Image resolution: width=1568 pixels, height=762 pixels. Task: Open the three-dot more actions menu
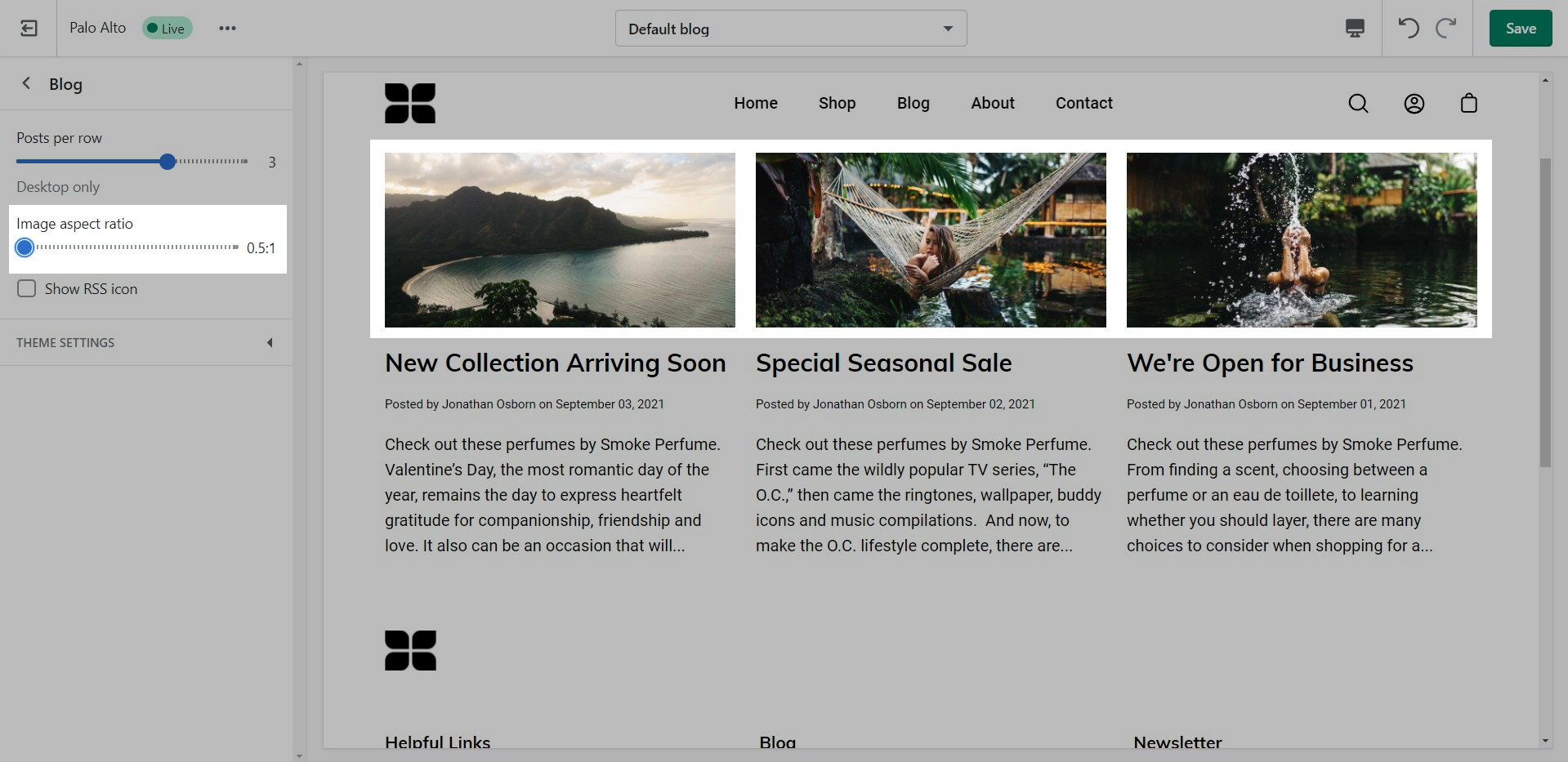227,29
